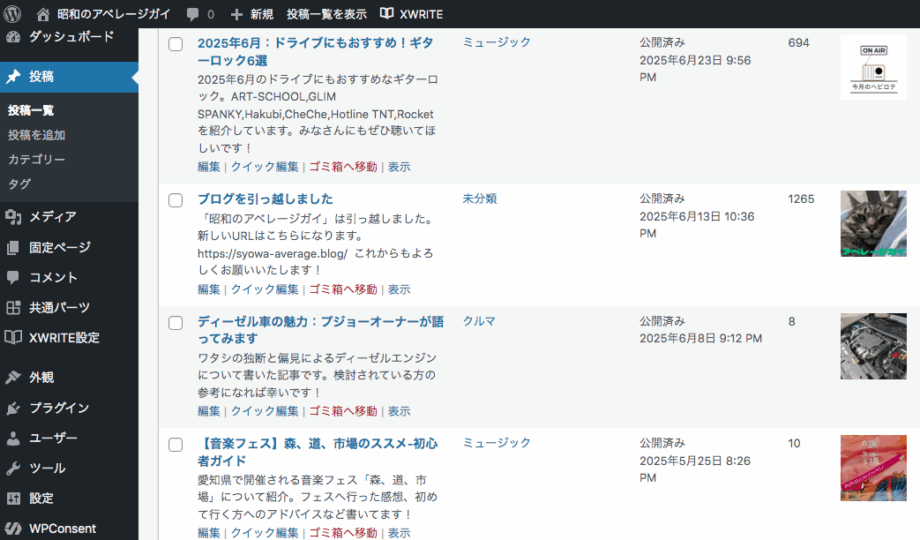Click the cat photo thumbnail
Image resolution: width=920 pixels, height=540 pixels.
pyautogui.click(x=874, y=224)
